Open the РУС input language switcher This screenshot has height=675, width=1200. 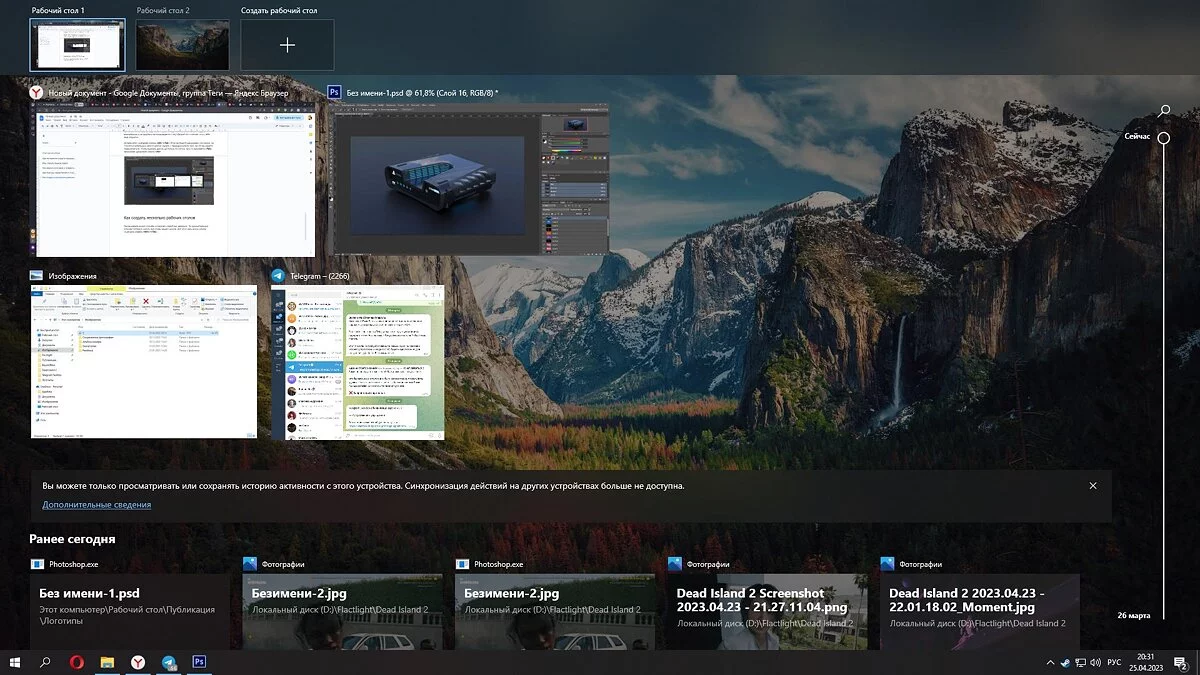pyautogui.click(x=1114, y=662)
